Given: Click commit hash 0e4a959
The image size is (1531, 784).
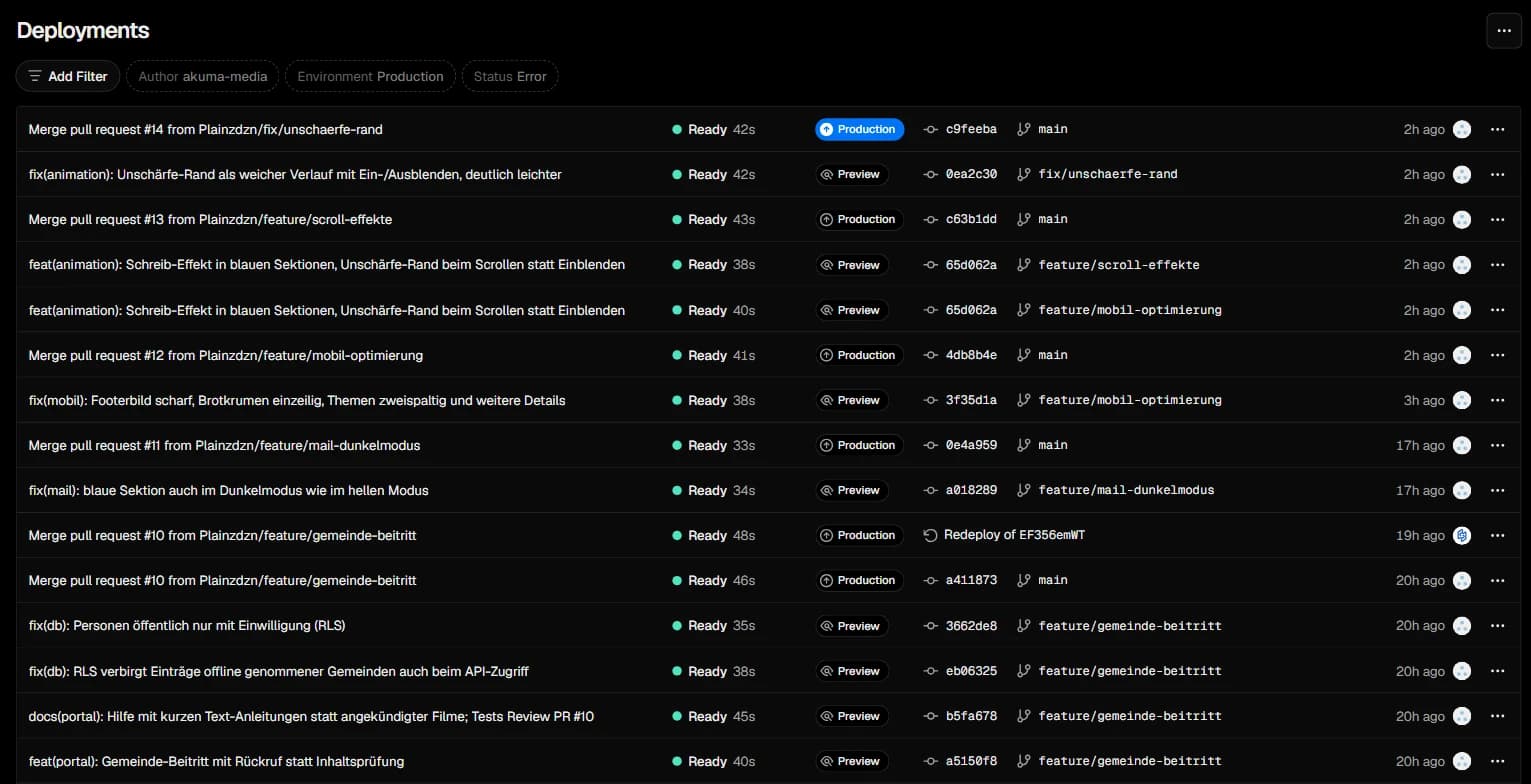Looking at the screenshot, I should pos(971,445).
